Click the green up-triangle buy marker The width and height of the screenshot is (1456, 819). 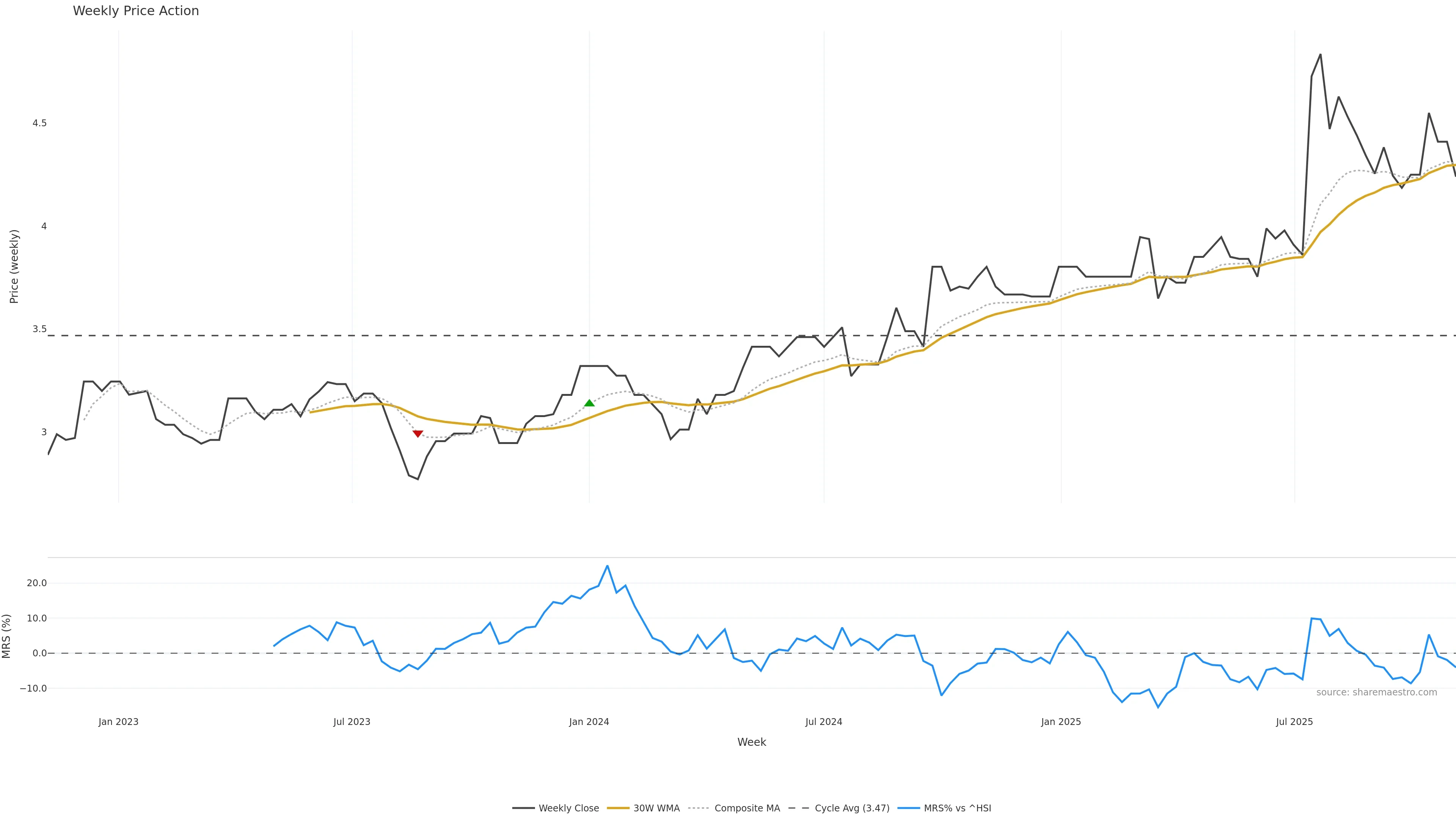590,403
